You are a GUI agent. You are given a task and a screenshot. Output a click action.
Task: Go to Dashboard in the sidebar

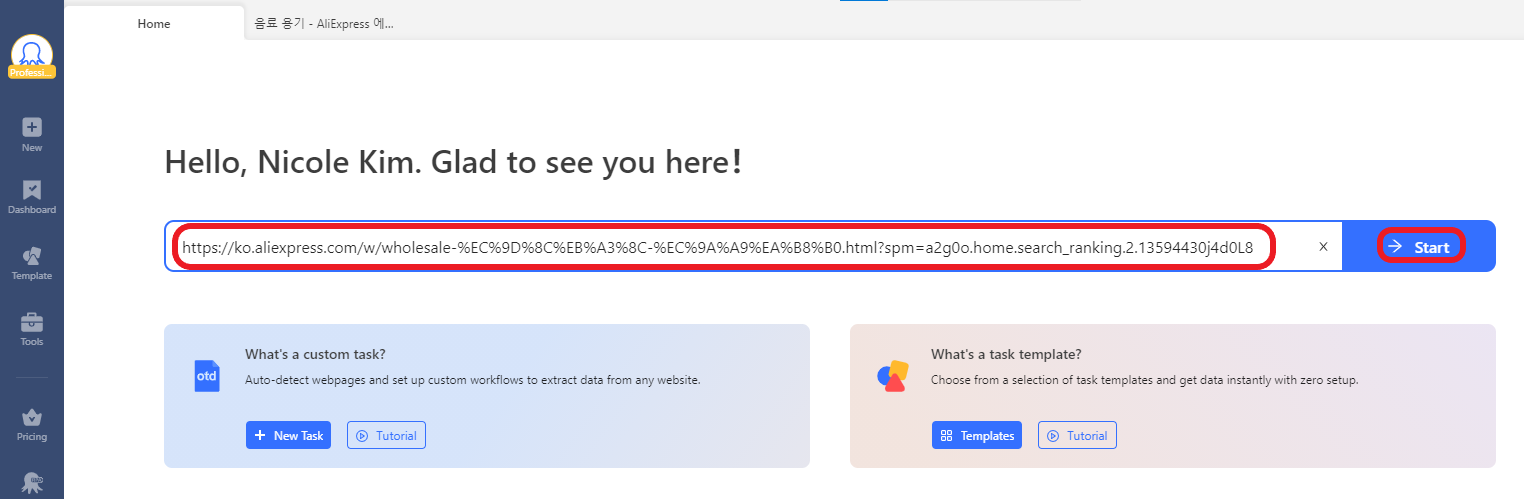32,191
